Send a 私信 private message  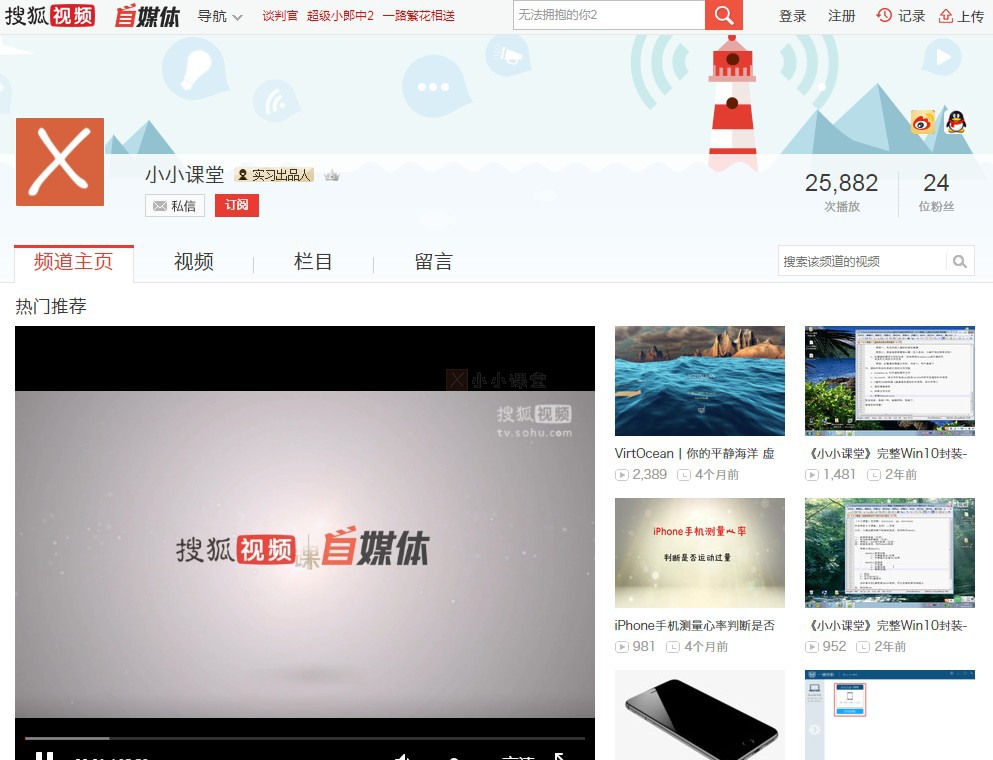(x=175, y=206)
